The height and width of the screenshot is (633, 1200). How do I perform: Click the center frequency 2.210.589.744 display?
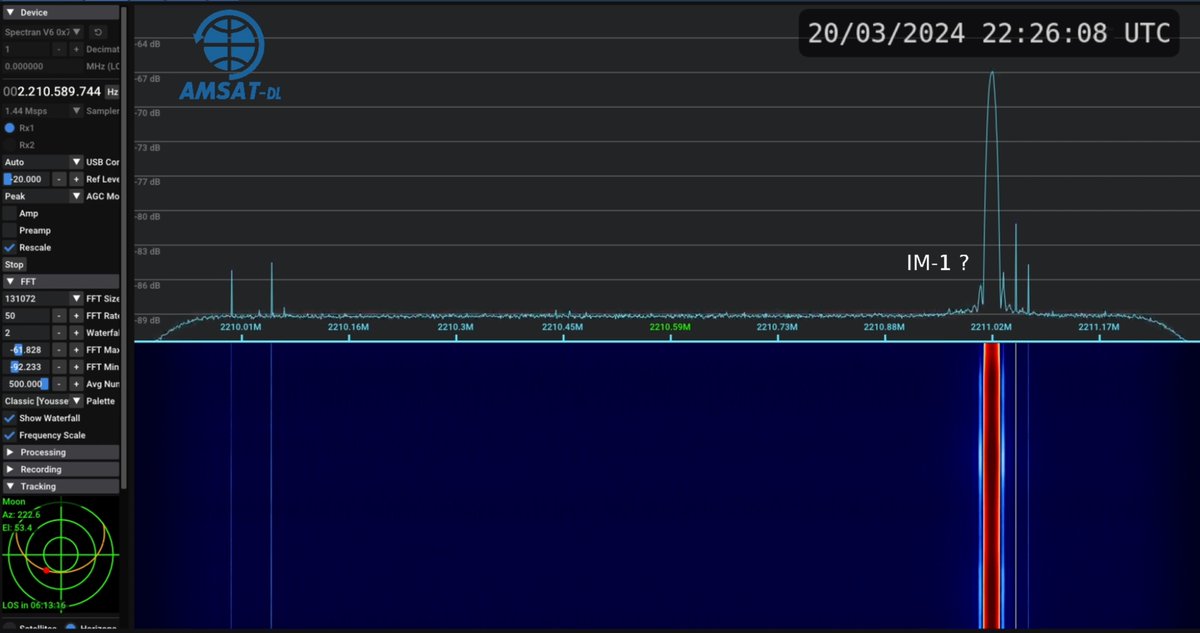pos(52,91)
